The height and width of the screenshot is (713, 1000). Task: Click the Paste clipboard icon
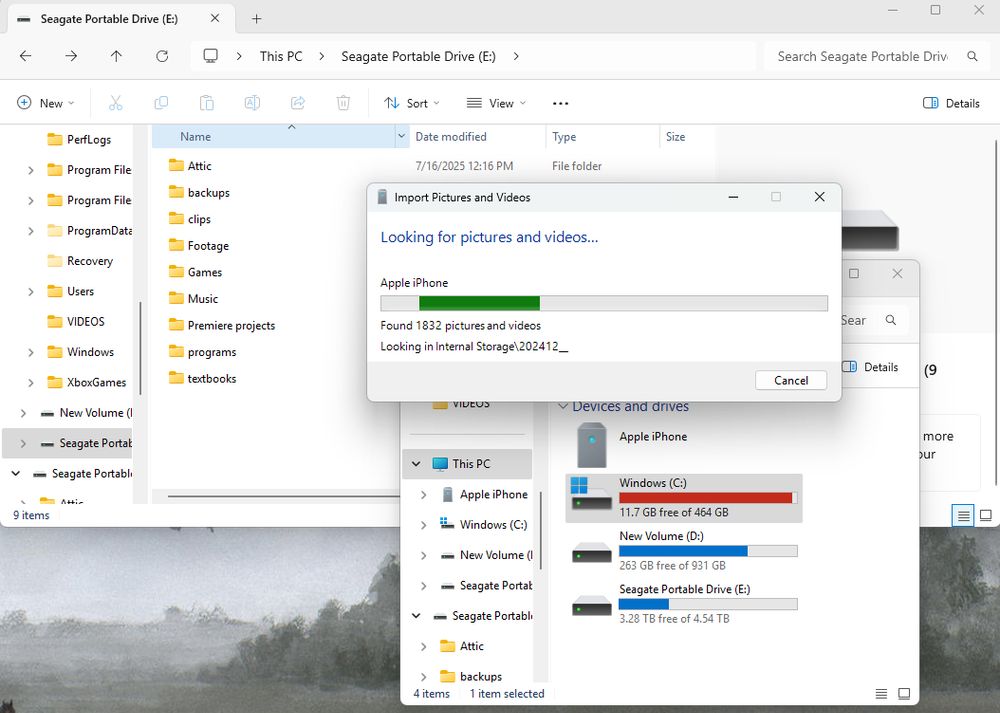pos(207,103)
